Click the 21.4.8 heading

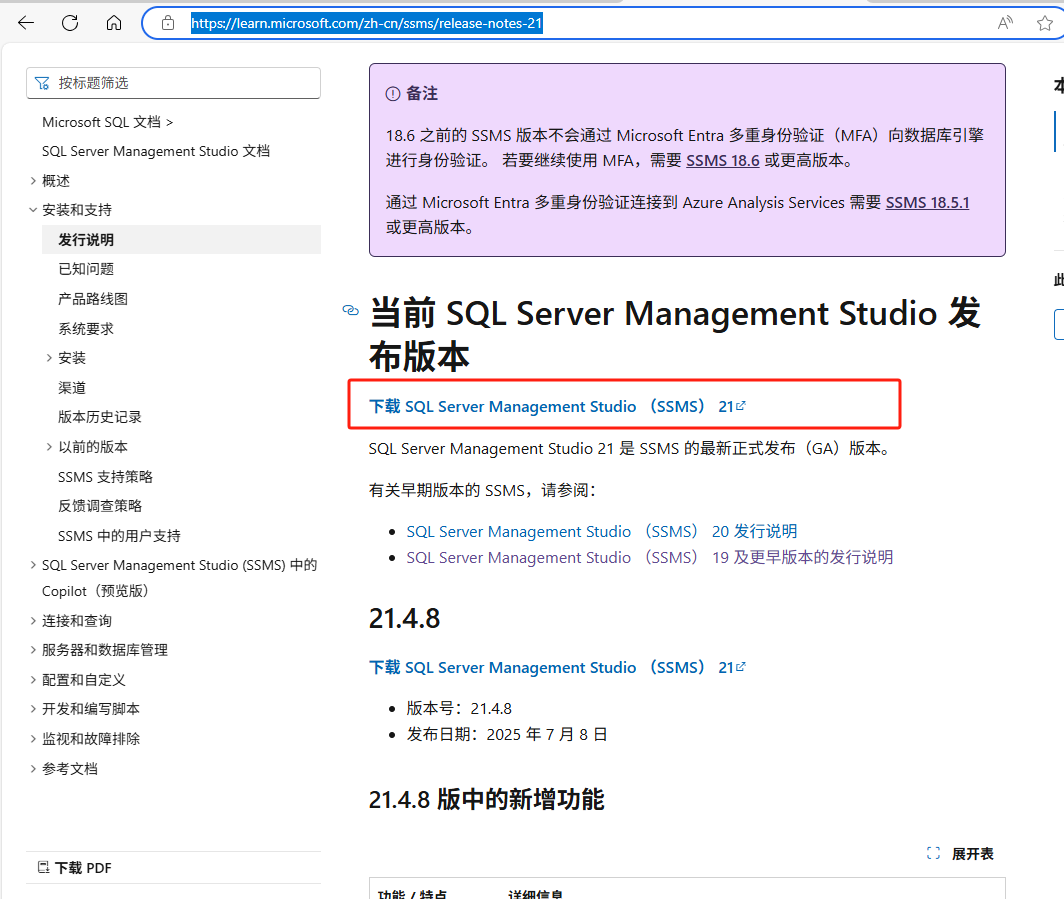pyautogui.click(x=404, y=618)
